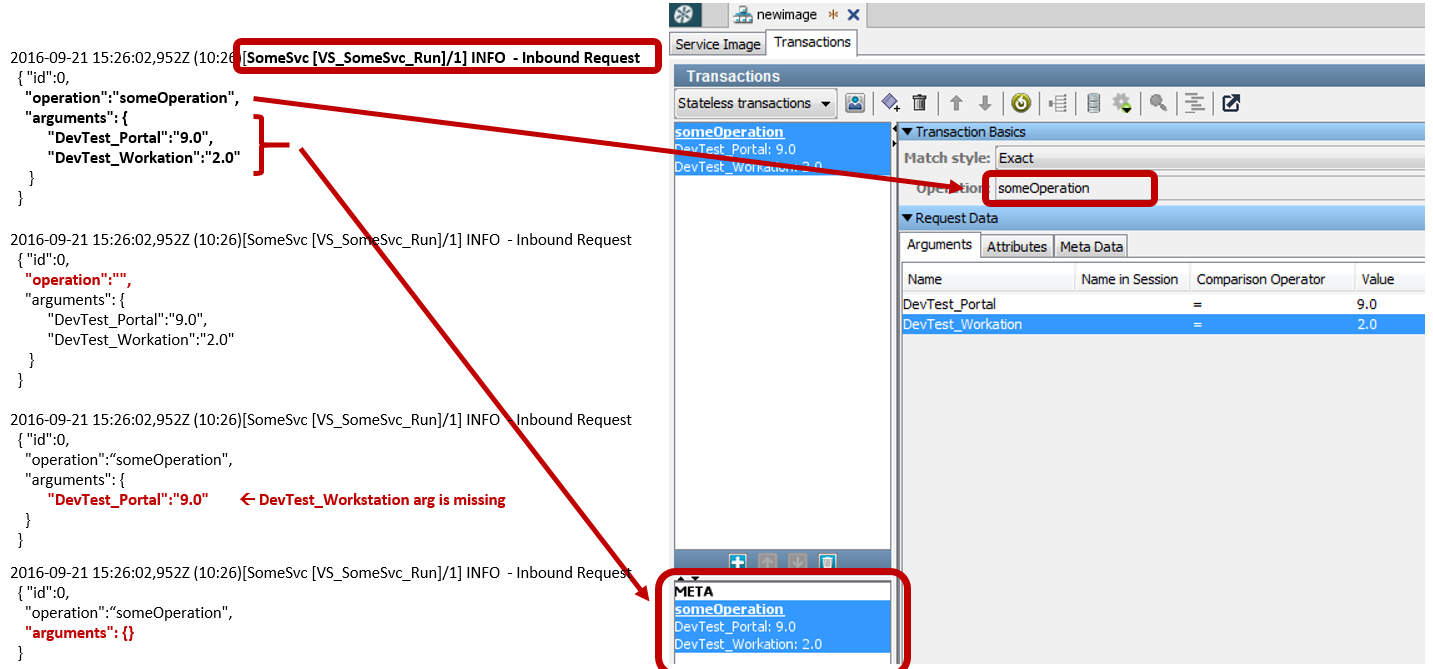The image size is (1433, 669).
Task: Click the gear with green arrow icon
Action: pyautogui.click(x=1122, y=103)
